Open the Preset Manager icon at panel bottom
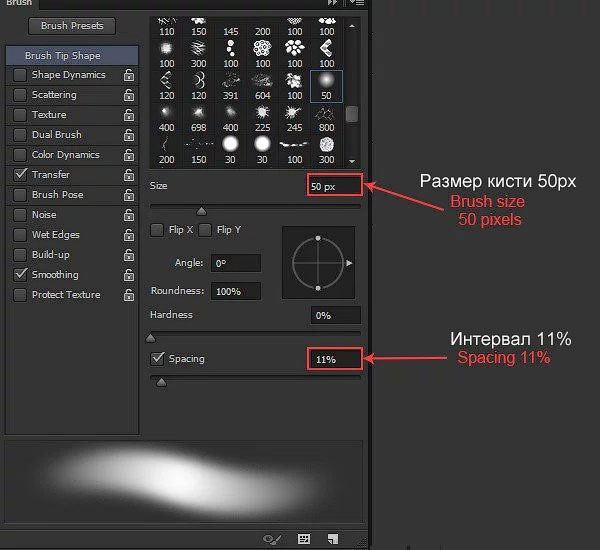The height and width of the screenshot is (550, 600). (x=304, y=539)
